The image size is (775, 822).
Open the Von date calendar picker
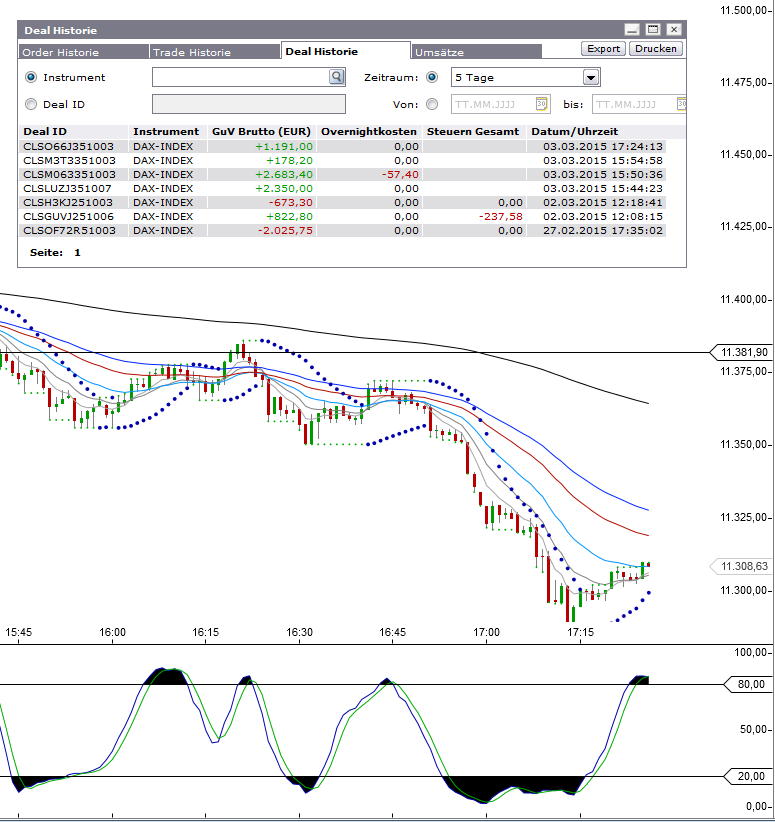(x=541, y=104)
